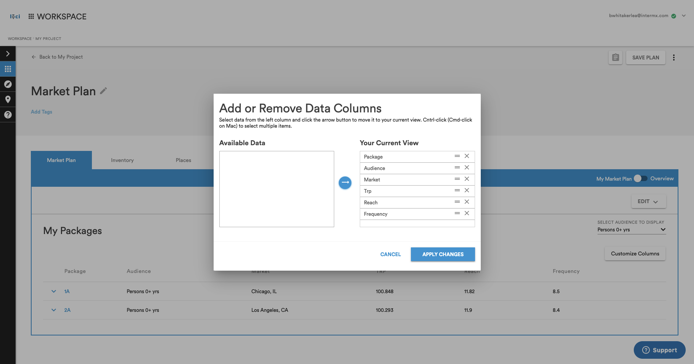Click the Los Angeles, CA market cell
The image size is (694, 364).
pos(270,310)
